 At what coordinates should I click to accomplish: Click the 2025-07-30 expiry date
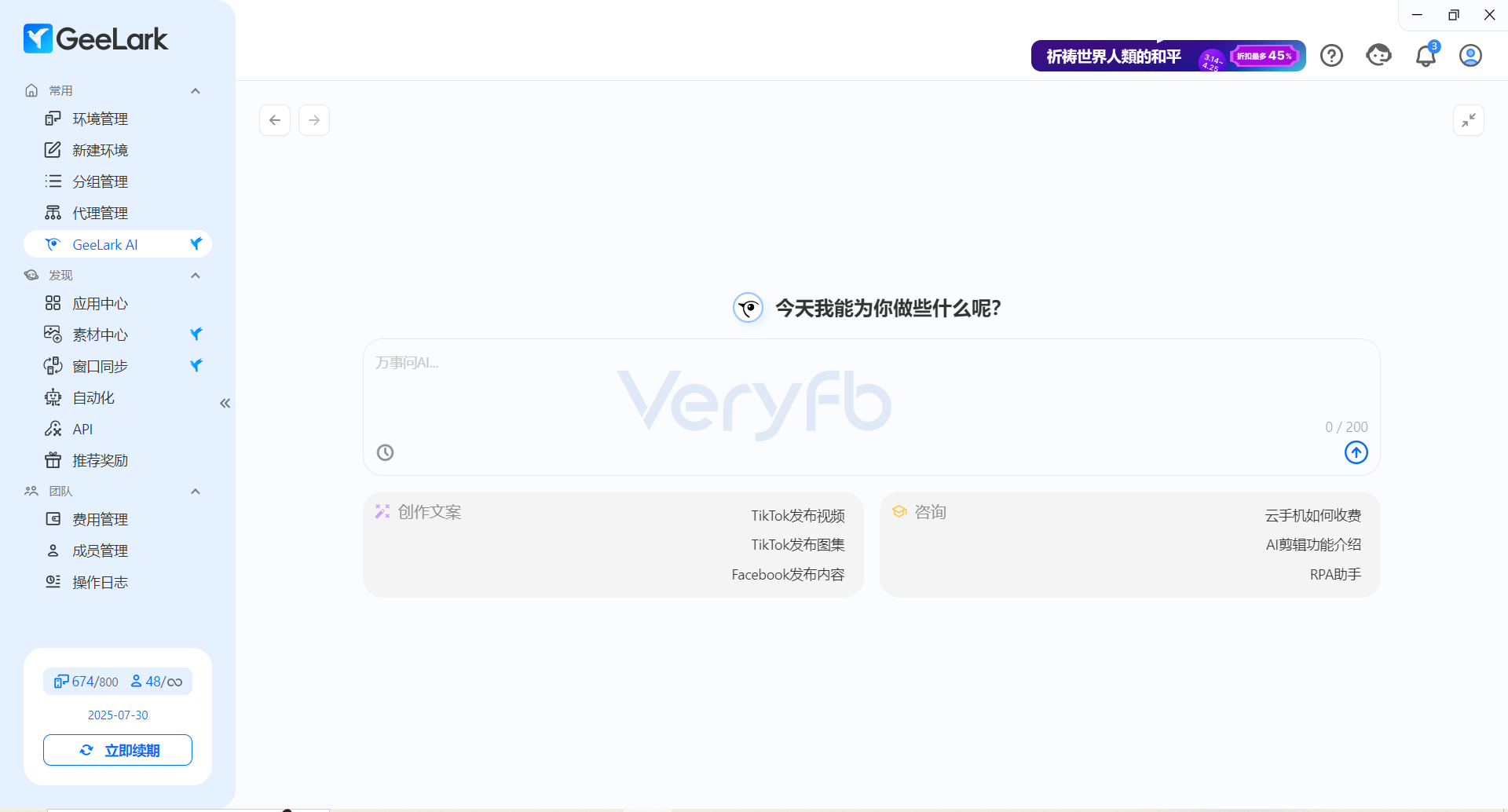point(118,715)
